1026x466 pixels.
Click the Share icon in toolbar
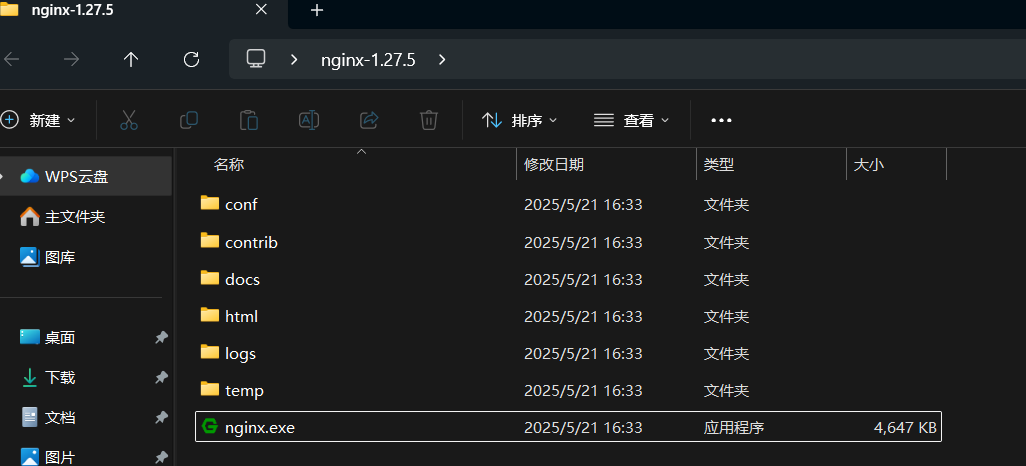pos(369,120)
